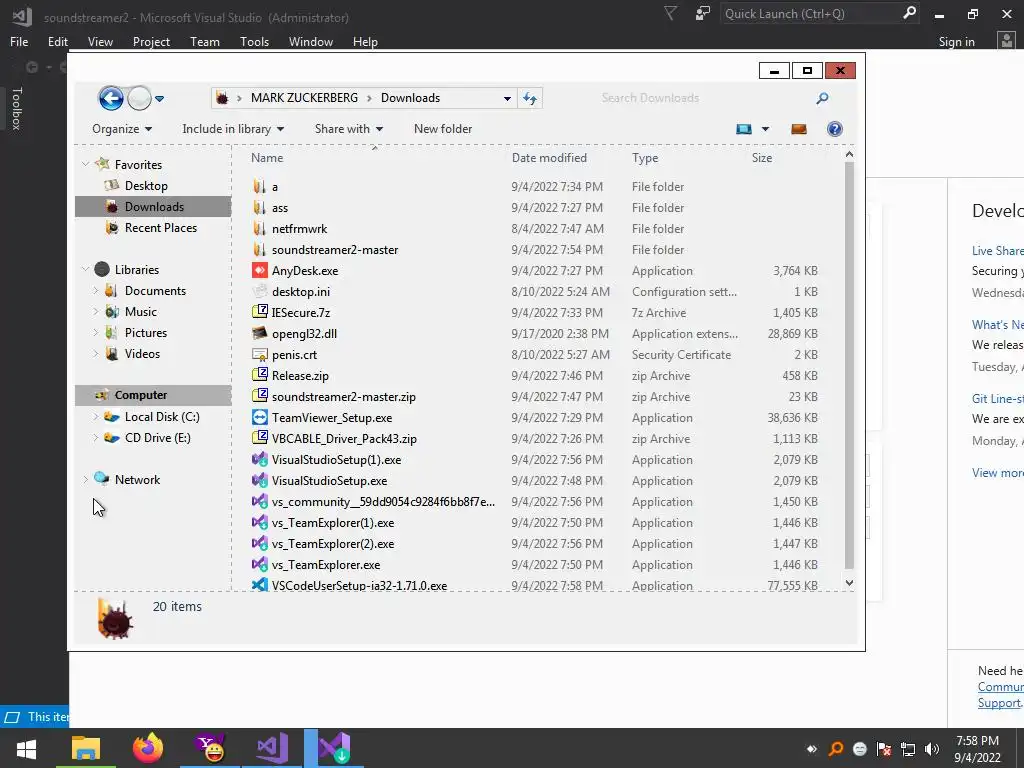This screenshot has width=1024, height=768.
Task: Click the VSCodeUserSetup-ia32-1.71.0.exe icon
Action: tap(260, 585)
